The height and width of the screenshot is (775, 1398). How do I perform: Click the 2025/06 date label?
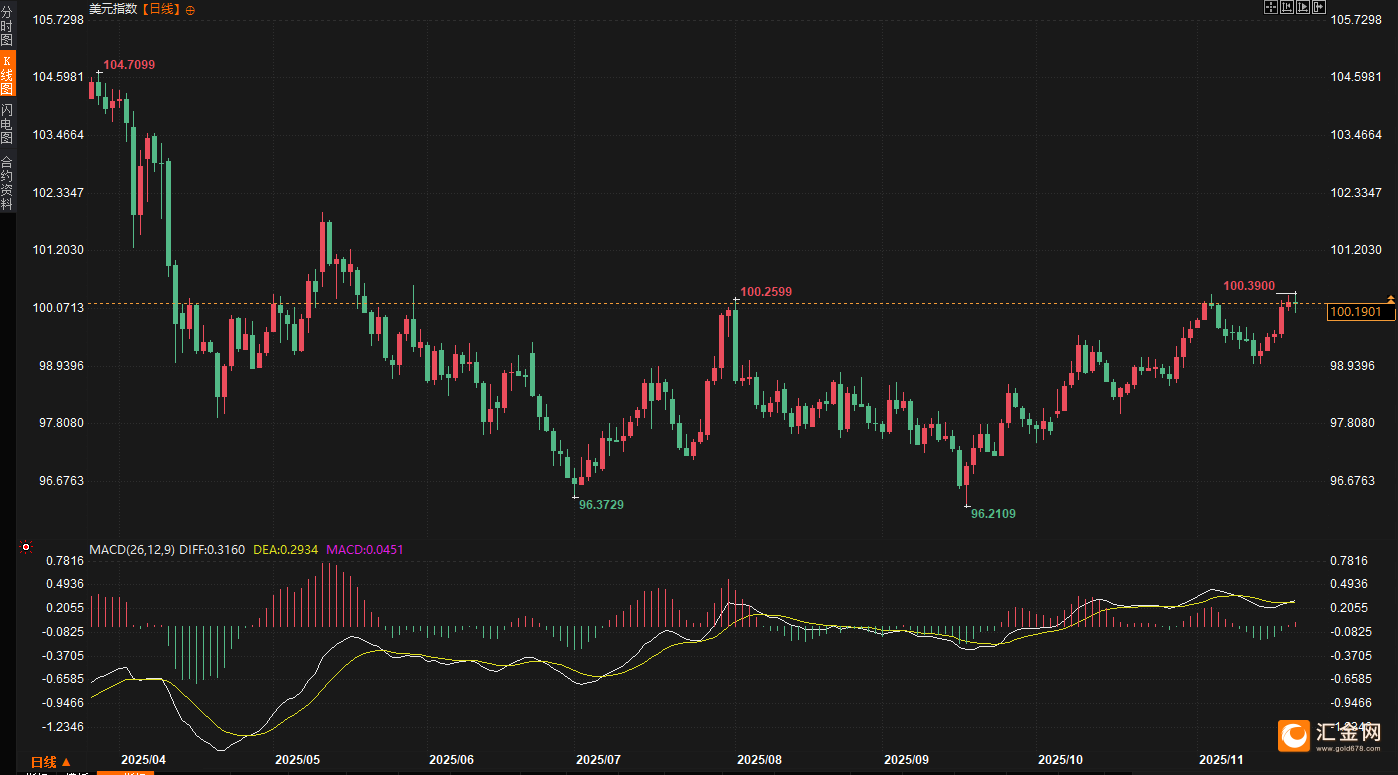(x=451, y=760)
